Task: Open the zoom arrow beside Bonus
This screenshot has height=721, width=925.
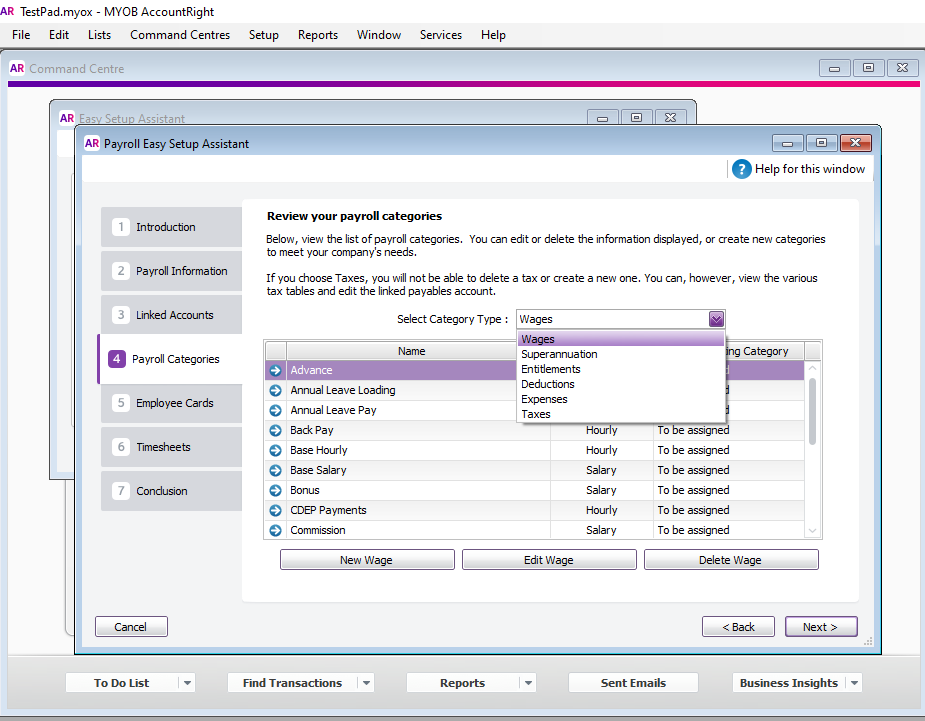Action: pos(275,491)
